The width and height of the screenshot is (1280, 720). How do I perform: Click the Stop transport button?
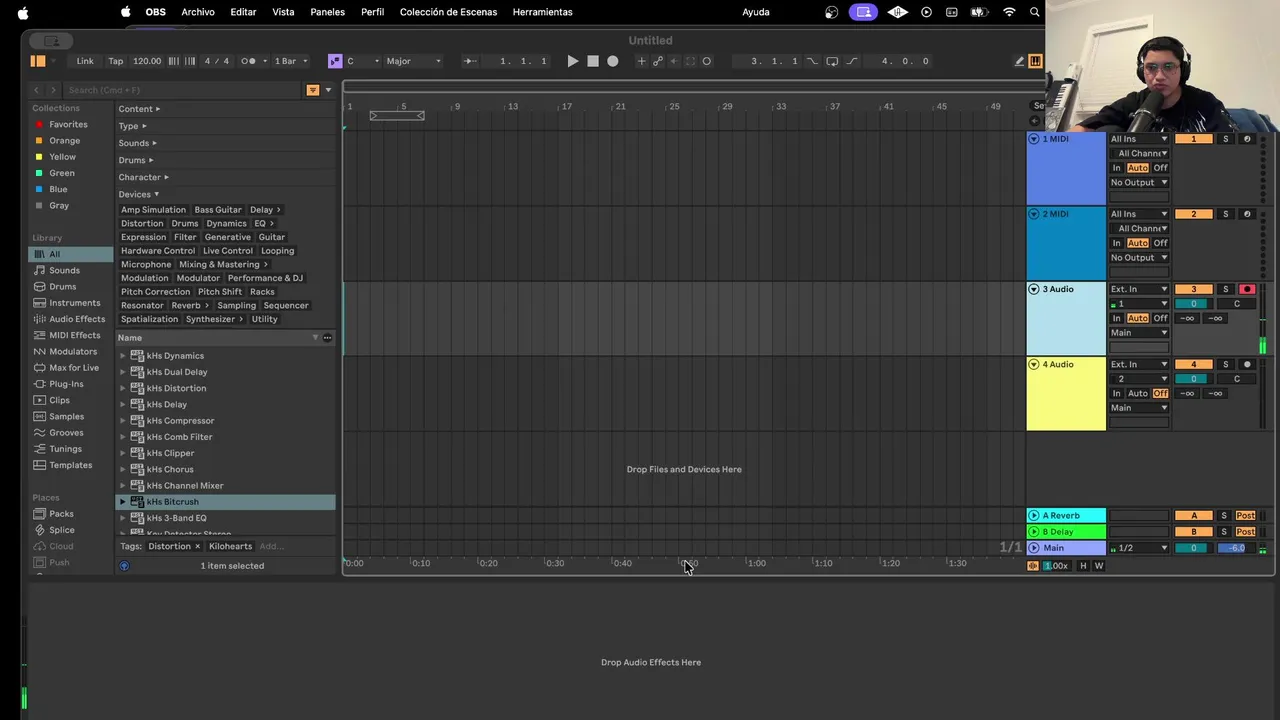593,61
